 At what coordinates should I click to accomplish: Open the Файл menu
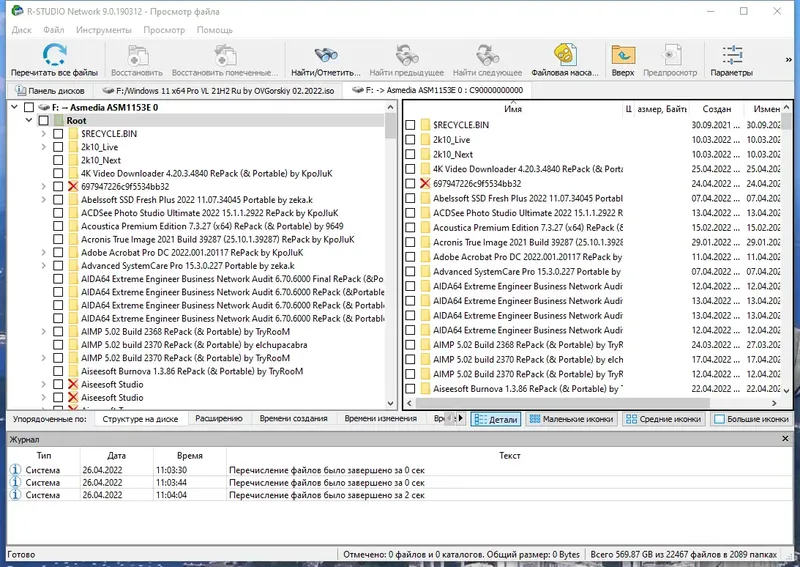(x=54, y=30)
